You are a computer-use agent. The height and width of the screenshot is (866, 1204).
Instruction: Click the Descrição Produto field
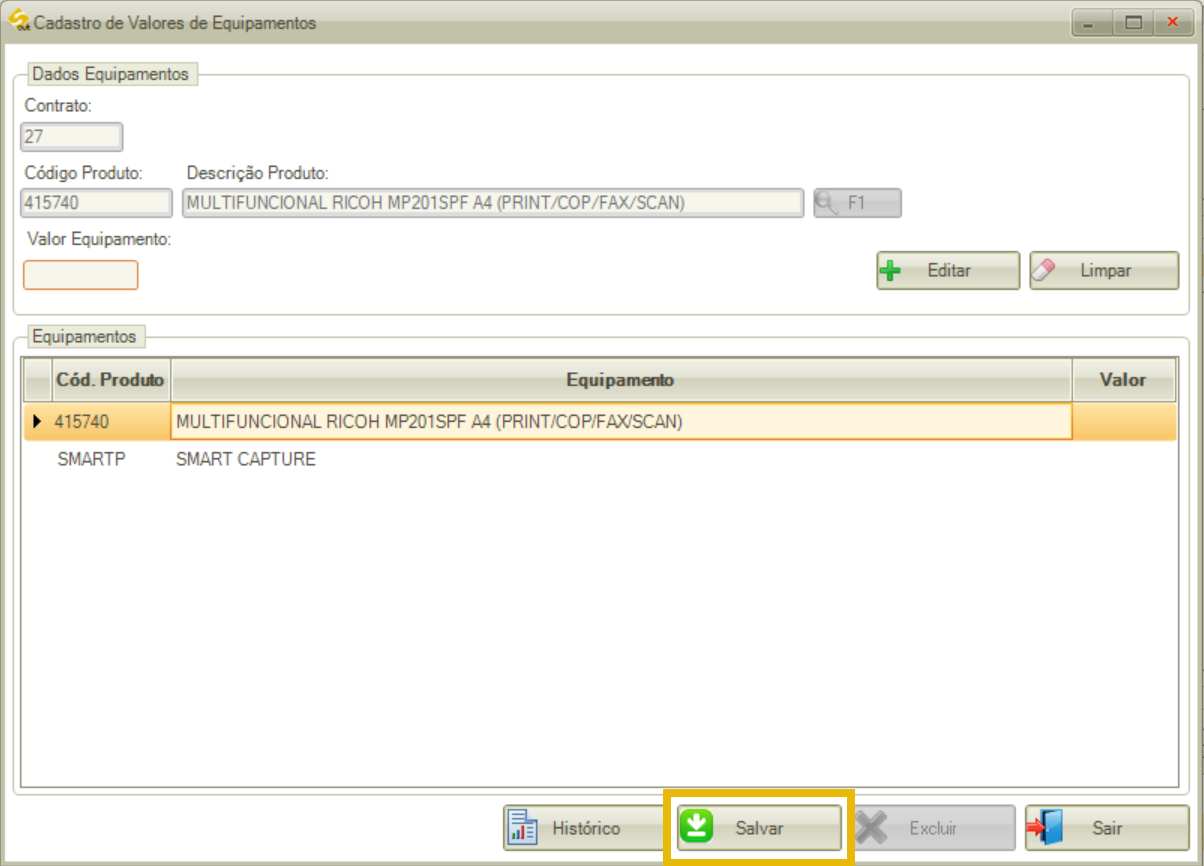[493, 203]
